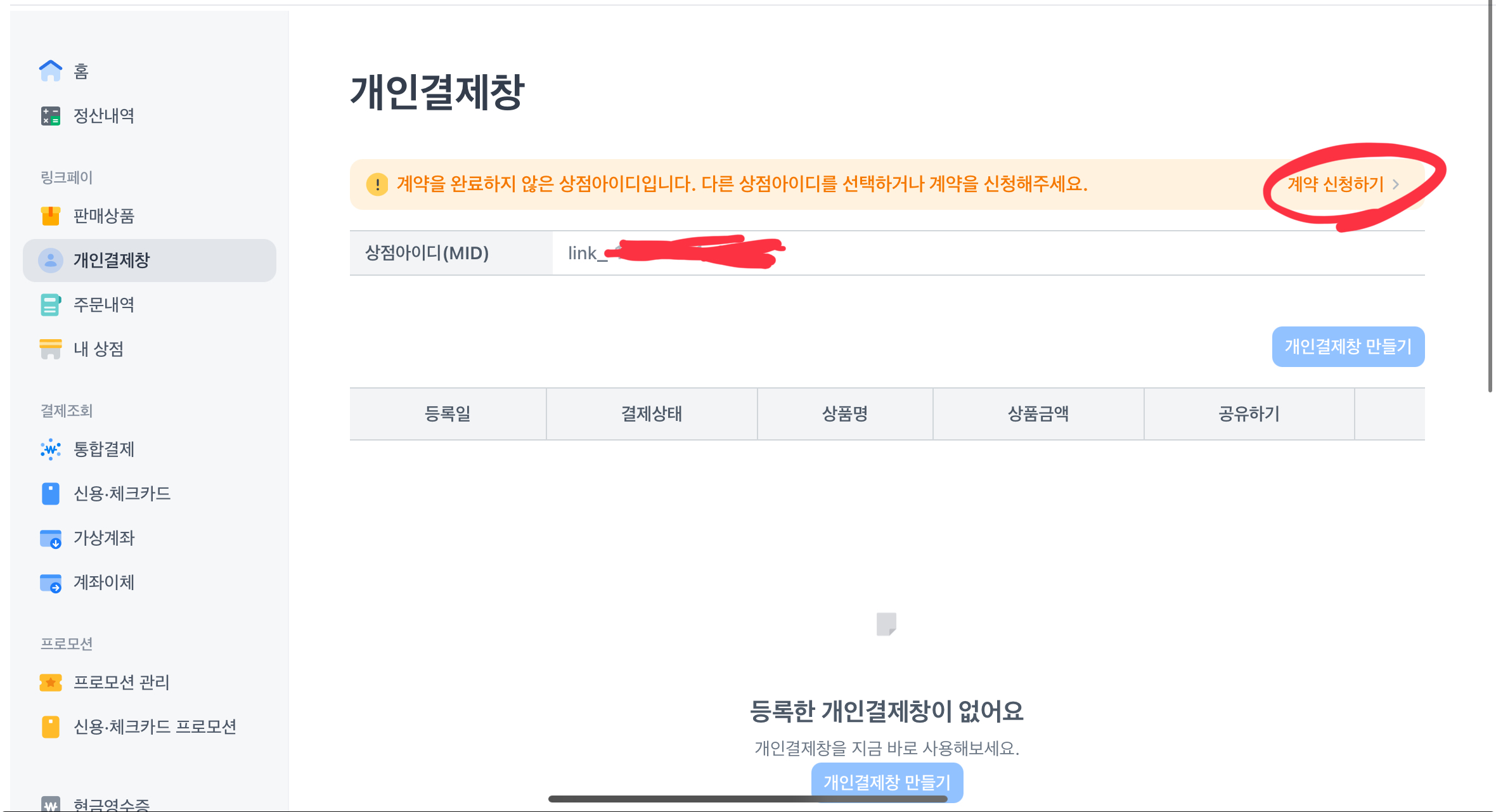The image size is (1496, 812).
Task: Select the 주문내역 green document icon
Action: (x=51, y=305)
